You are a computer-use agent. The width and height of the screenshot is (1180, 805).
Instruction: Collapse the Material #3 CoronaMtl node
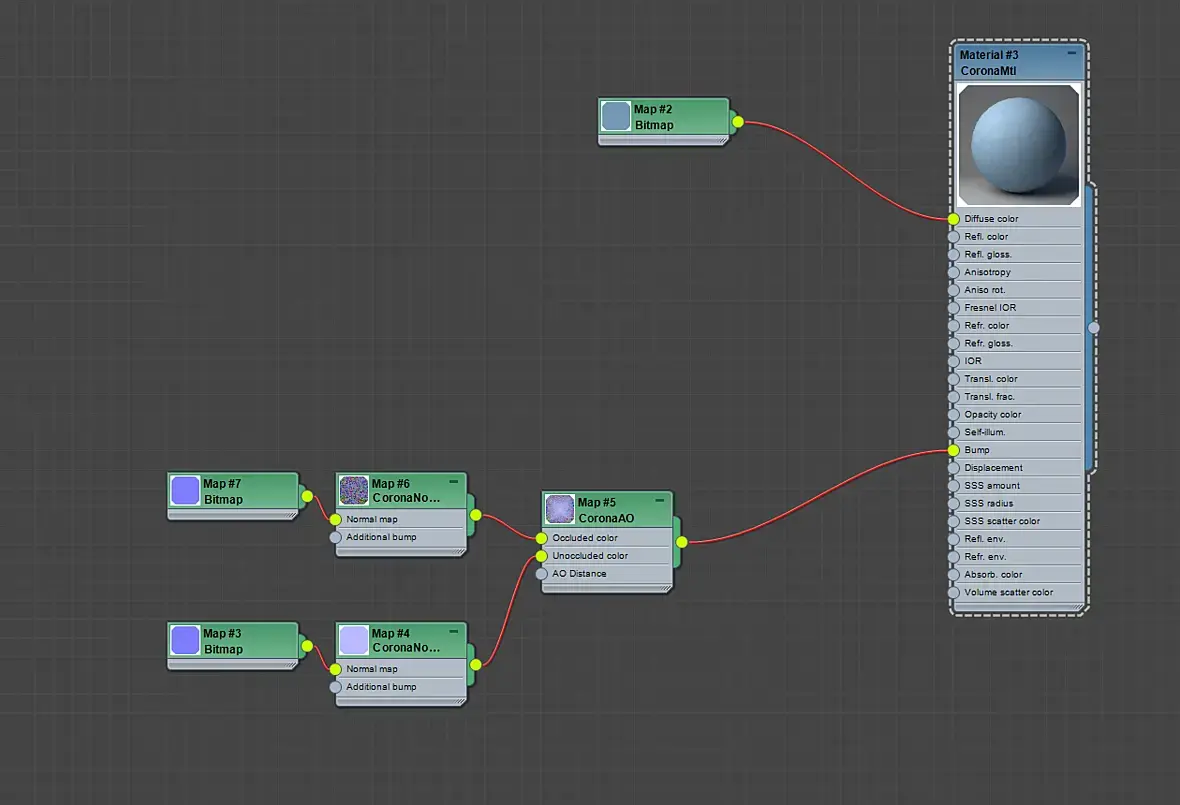point(1072,53)
